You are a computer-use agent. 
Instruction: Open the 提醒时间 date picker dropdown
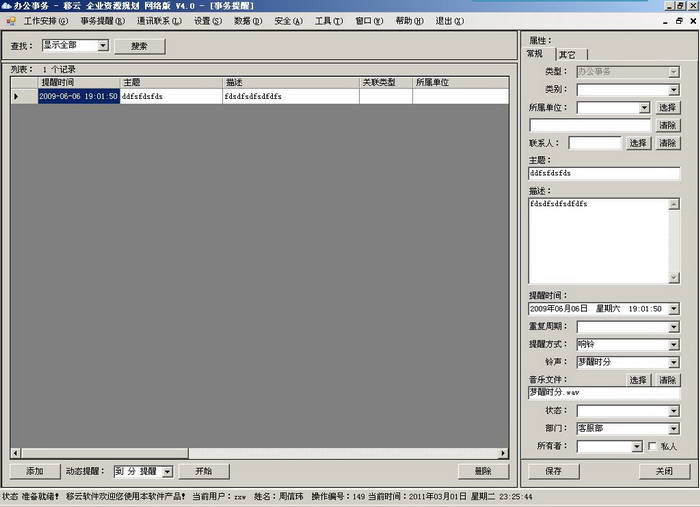674,309
